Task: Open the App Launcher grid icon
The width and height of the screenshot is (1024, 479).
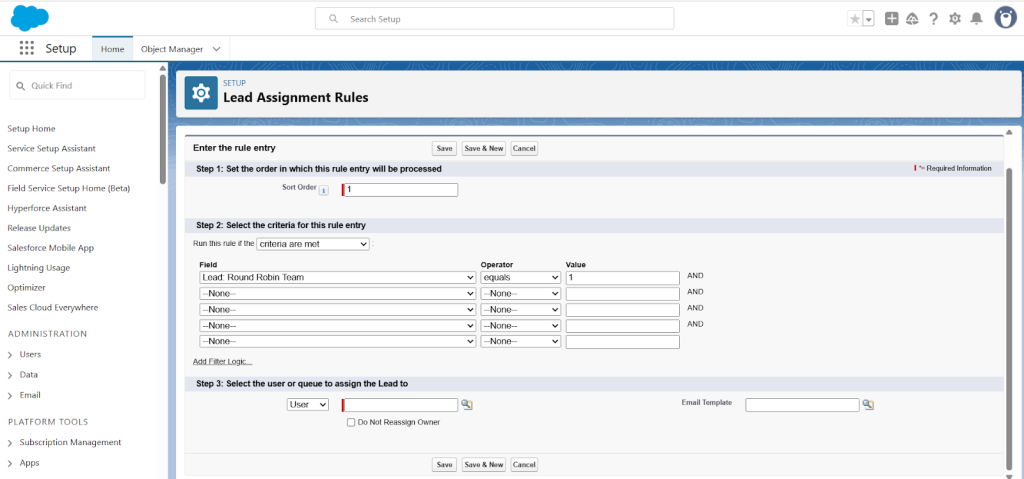Action: [27, 48]
